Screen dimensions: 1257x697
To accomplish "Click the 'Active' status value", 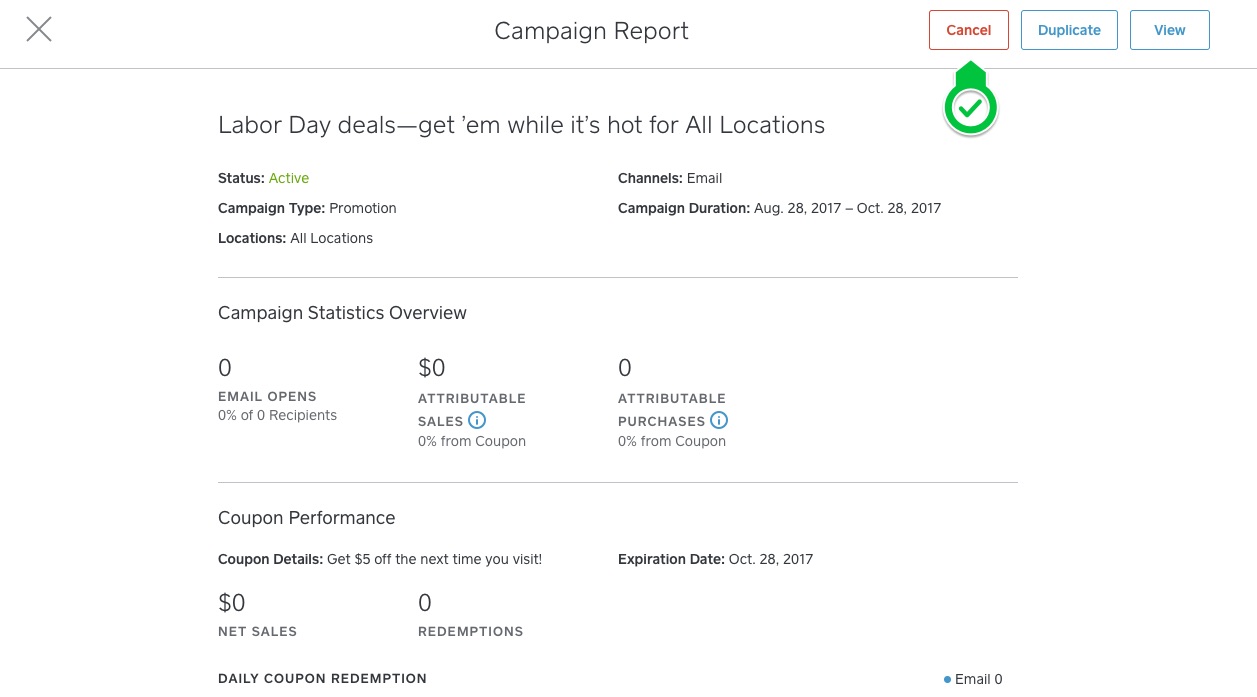I will (x=289, y=178).
